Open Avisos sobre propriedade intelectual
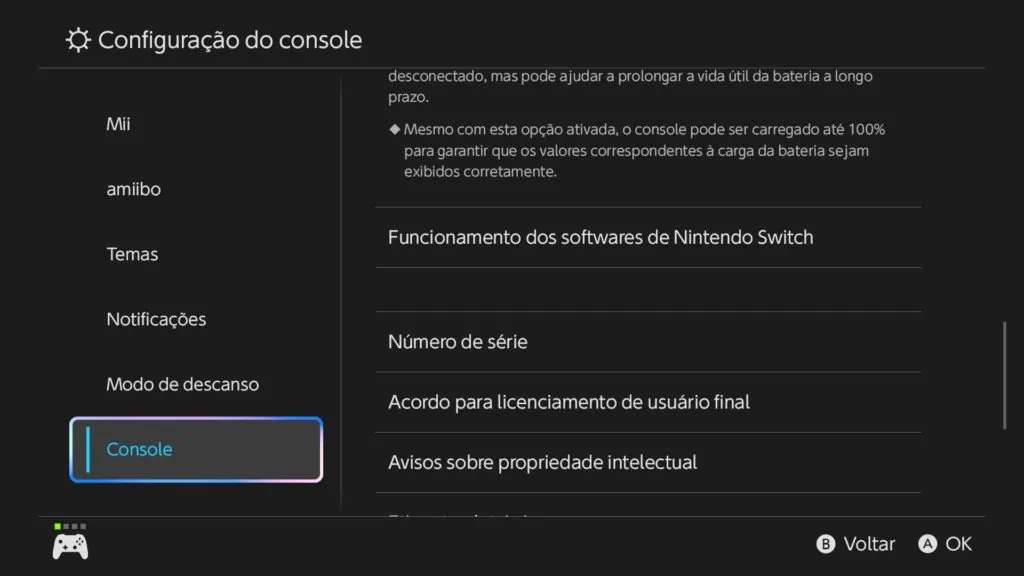Viewport: 1024px width, 576px height. pyautogui.click(x=542, y=462)
